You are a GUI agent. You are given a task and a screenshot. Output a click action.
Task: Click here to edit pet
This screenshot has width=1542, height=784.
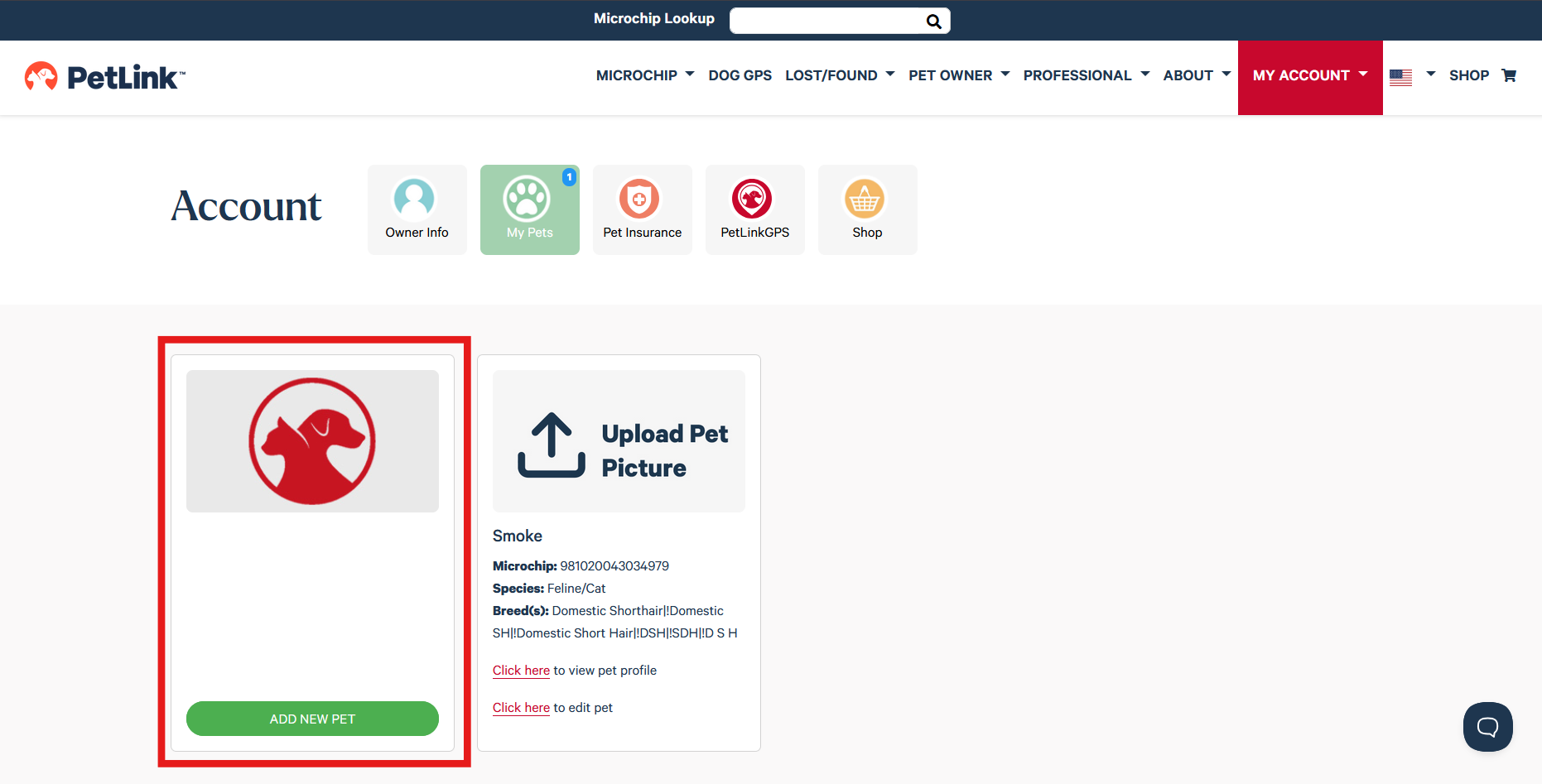(x=521, y=708)
